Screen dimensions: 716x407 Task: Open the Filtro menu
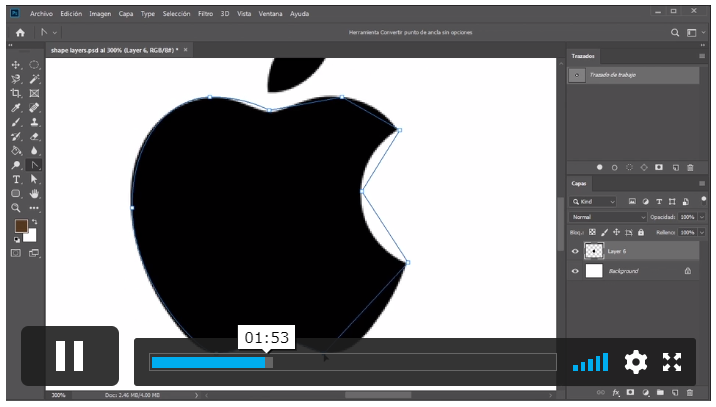tap(205, 14)
